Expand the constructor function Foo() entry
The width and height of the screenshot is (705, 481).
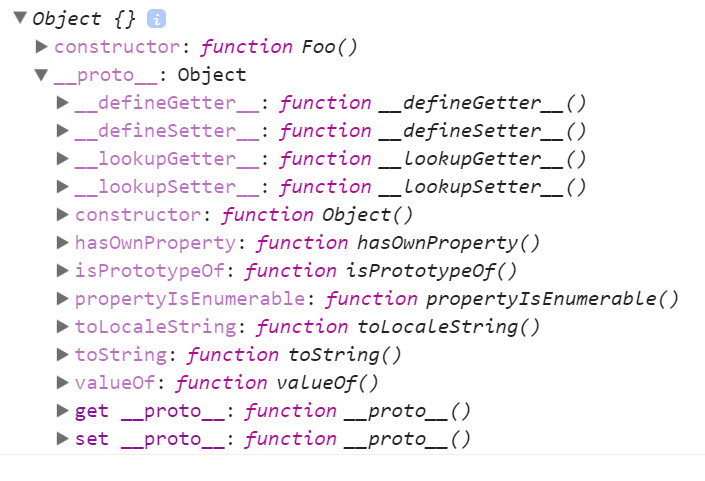click(41, 47)
